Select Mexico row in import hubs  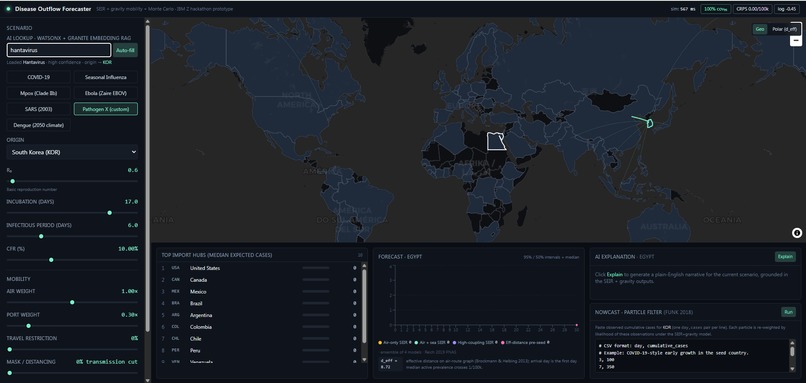coord(259,291)
